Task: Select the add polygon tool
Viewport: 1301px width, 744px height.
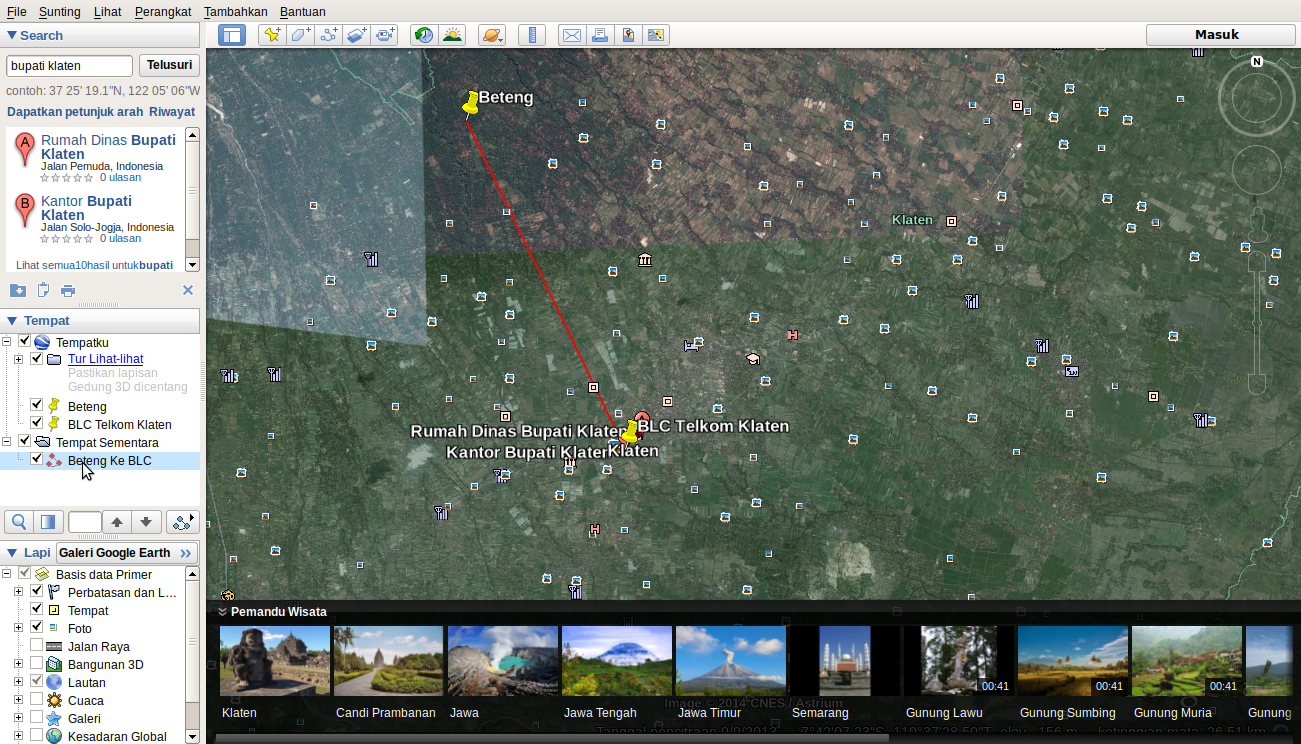Action: point(300,35)
